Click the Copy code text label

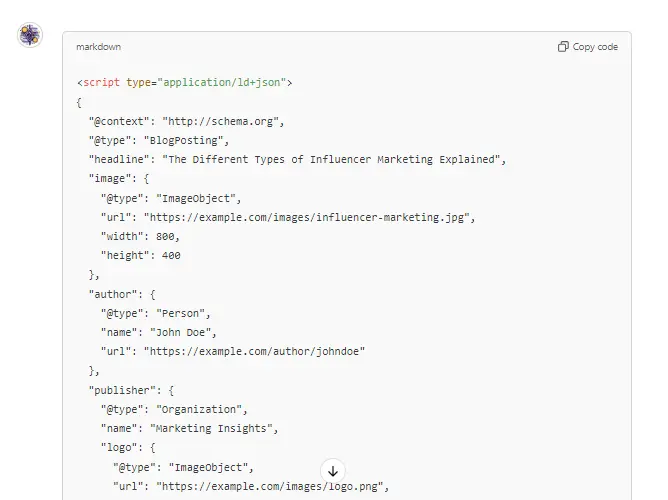595,47
